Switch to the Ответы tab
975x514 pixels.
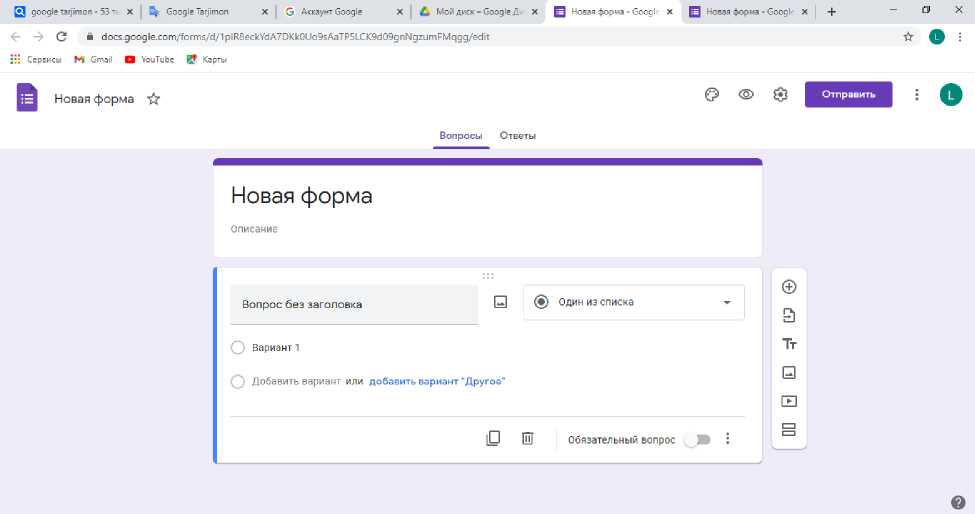coord(517,135)
